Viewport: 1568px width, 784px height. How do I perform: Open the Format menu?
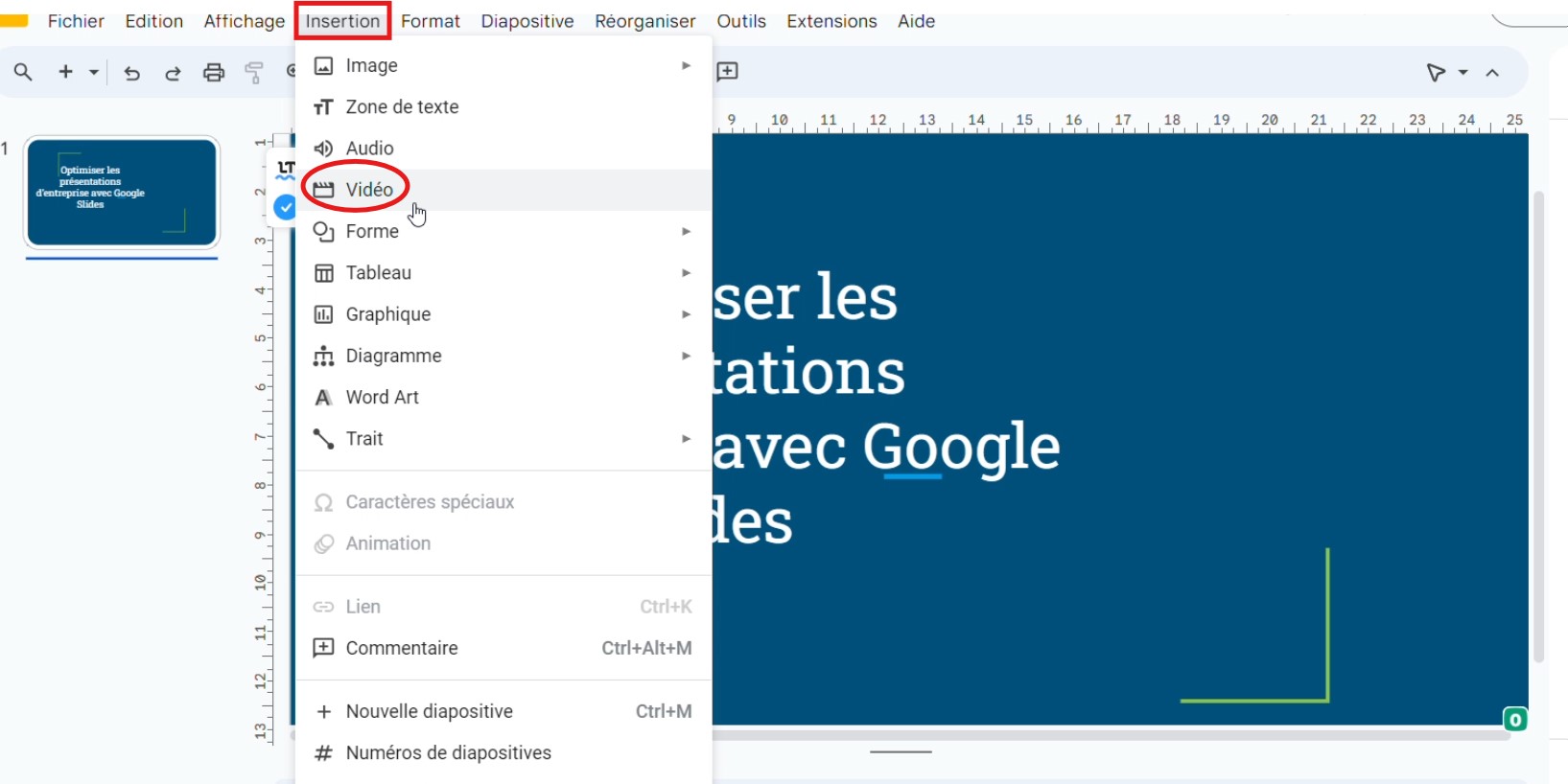431,21
